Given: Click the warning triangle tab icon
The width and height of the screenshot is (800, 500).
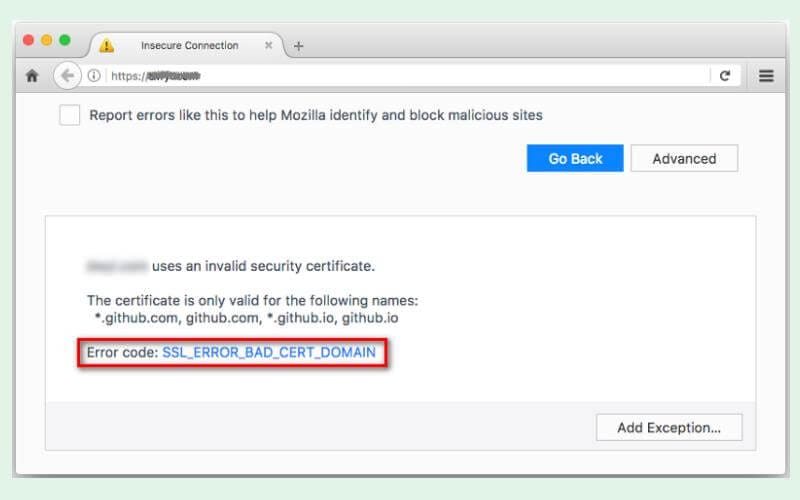Looking at the screenshot, I should [x=107, y=45].
